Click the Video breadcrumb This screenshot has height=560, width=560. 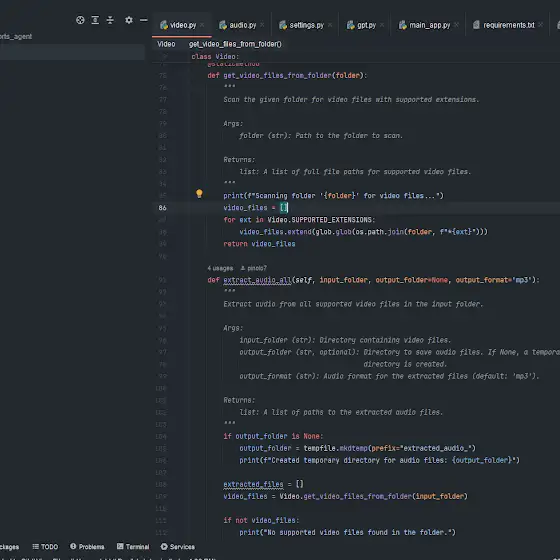click(x=166, y=44)
